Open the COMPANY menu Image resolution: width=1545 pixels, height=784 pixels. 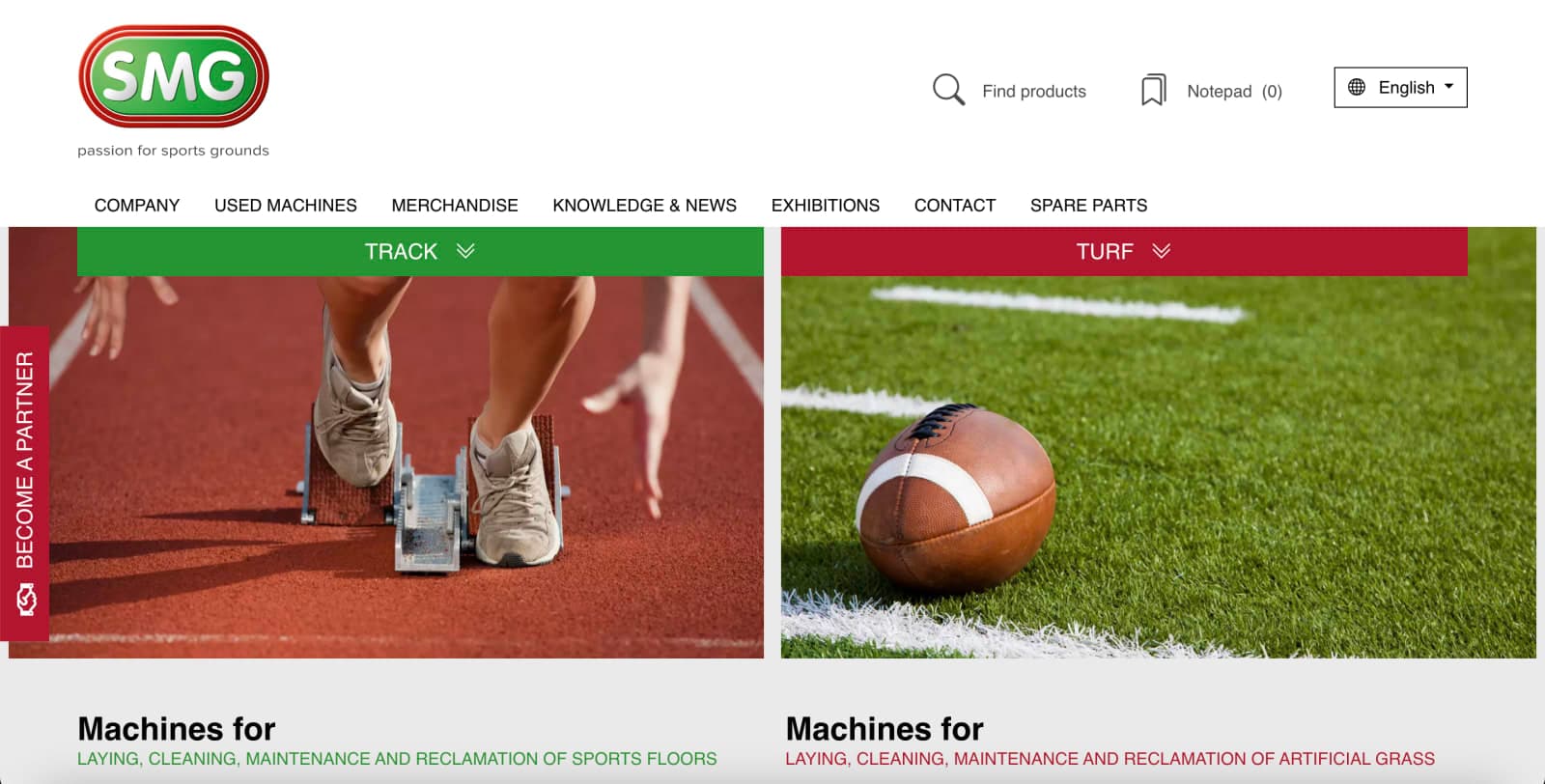point(137,205)
